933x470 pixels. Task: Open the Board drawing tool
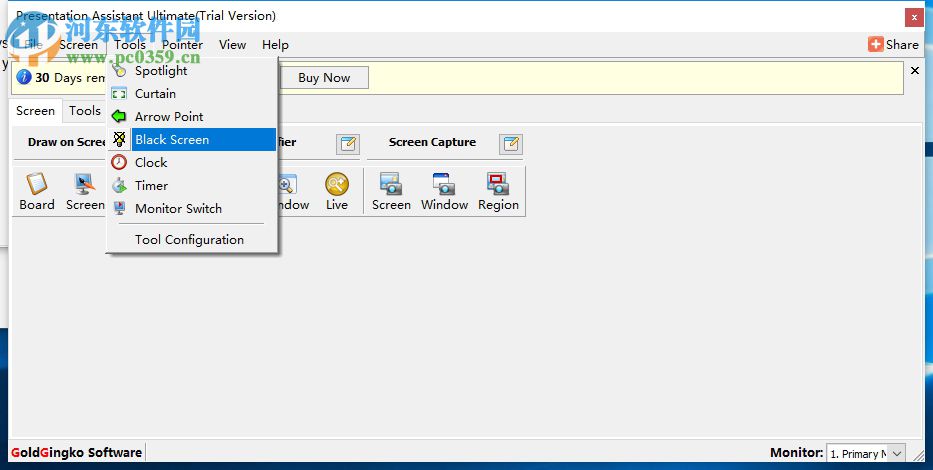[x=37, y=192]
